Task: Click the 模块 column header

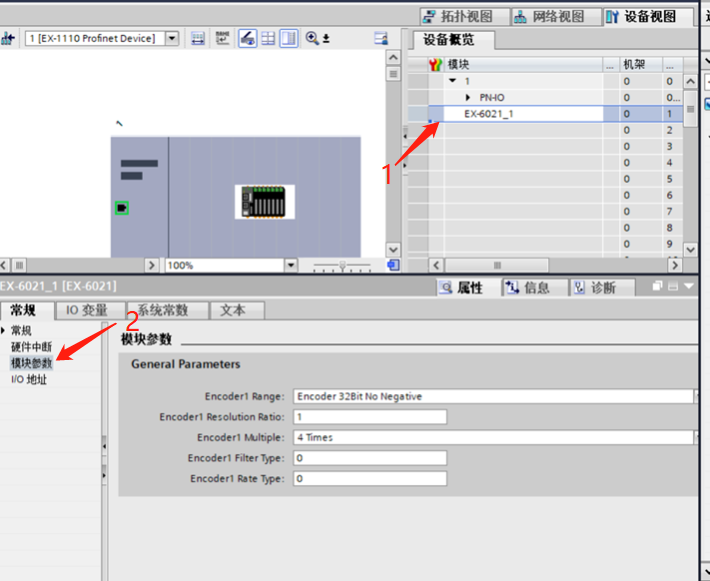Action: coord(523,64)
